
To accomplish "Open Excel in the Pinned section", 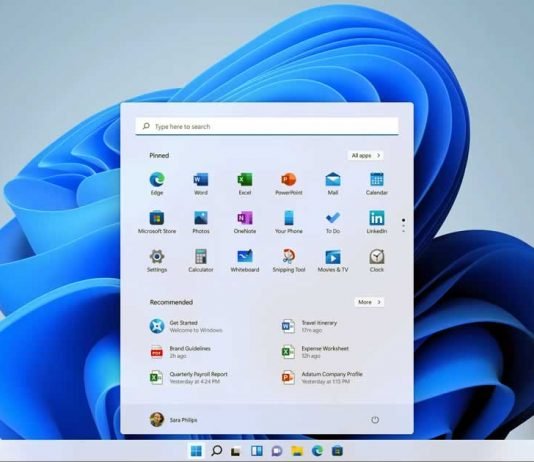I will [245, 184].
